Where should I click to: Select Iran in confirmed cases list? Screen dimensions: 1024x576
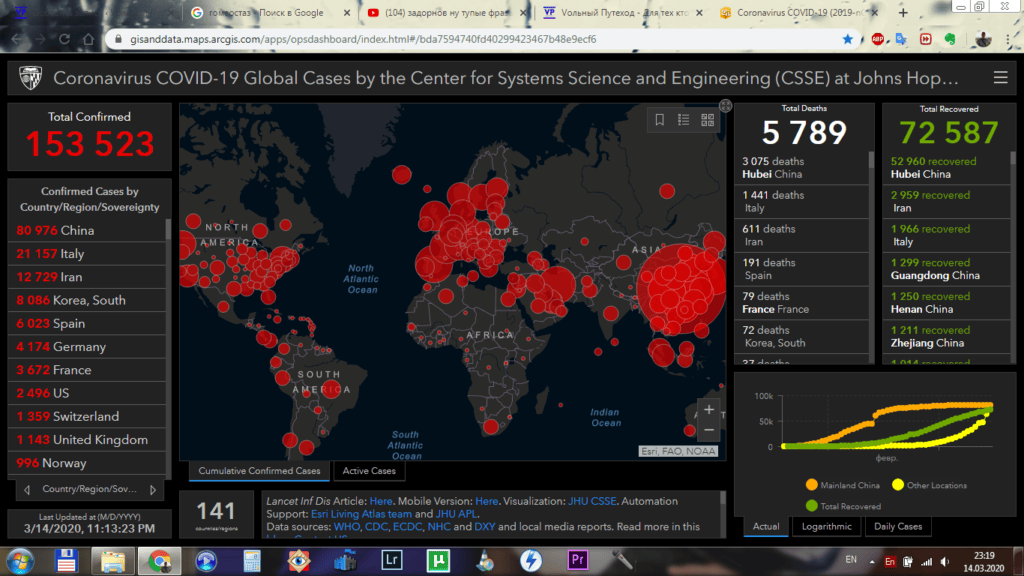tap(88, 277)
